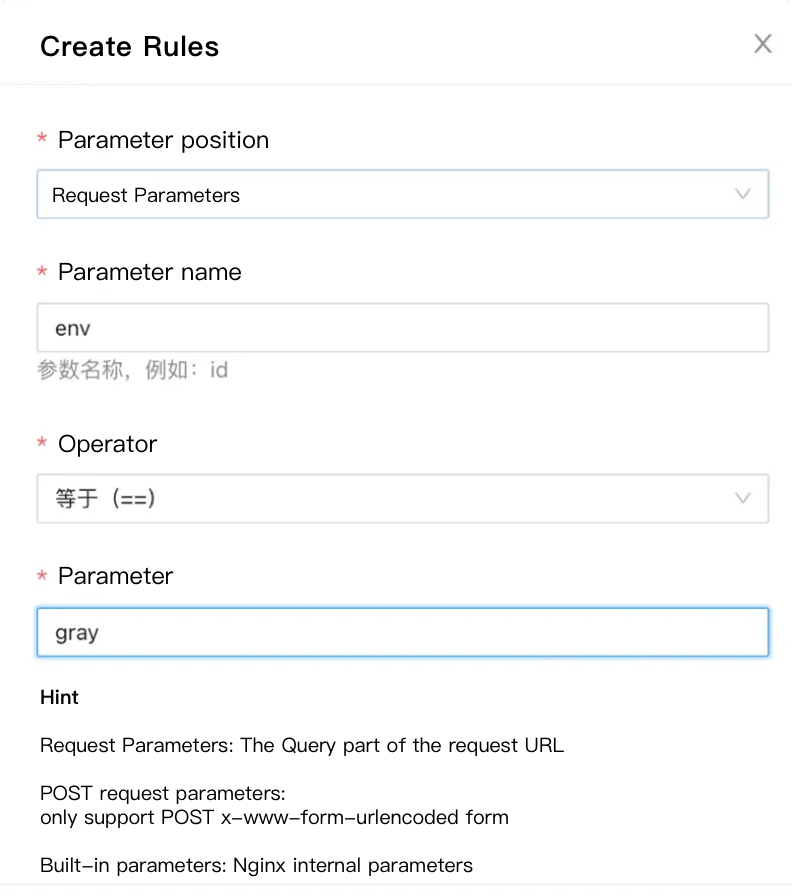Select the 等于 (==) operator box
The width and height of the screenshot is (792, 896).
click(x=402, y=498)
